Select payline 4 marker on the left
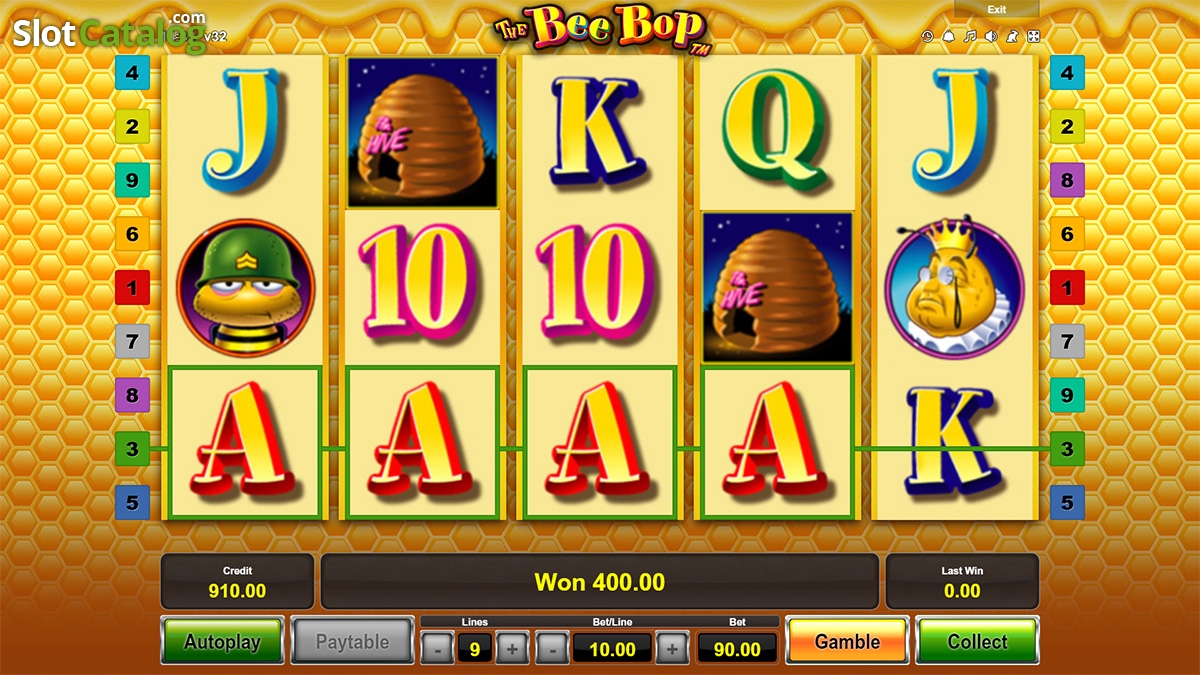Image resolution: width=1200 pixels, height=675 pixels. click(x=132, y=73)
